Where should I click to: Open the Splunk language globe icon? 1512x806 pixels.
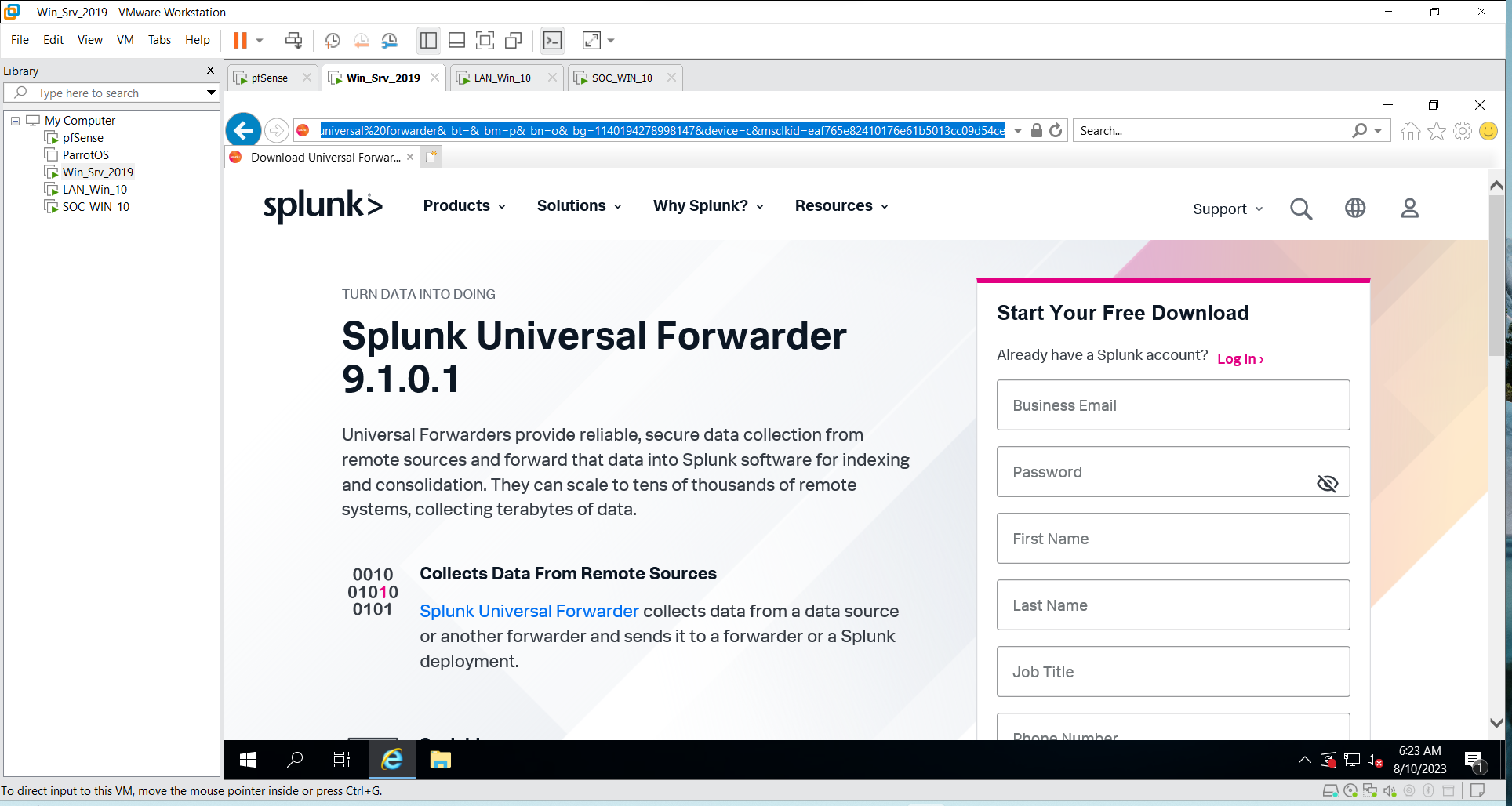coord(1355,208)
